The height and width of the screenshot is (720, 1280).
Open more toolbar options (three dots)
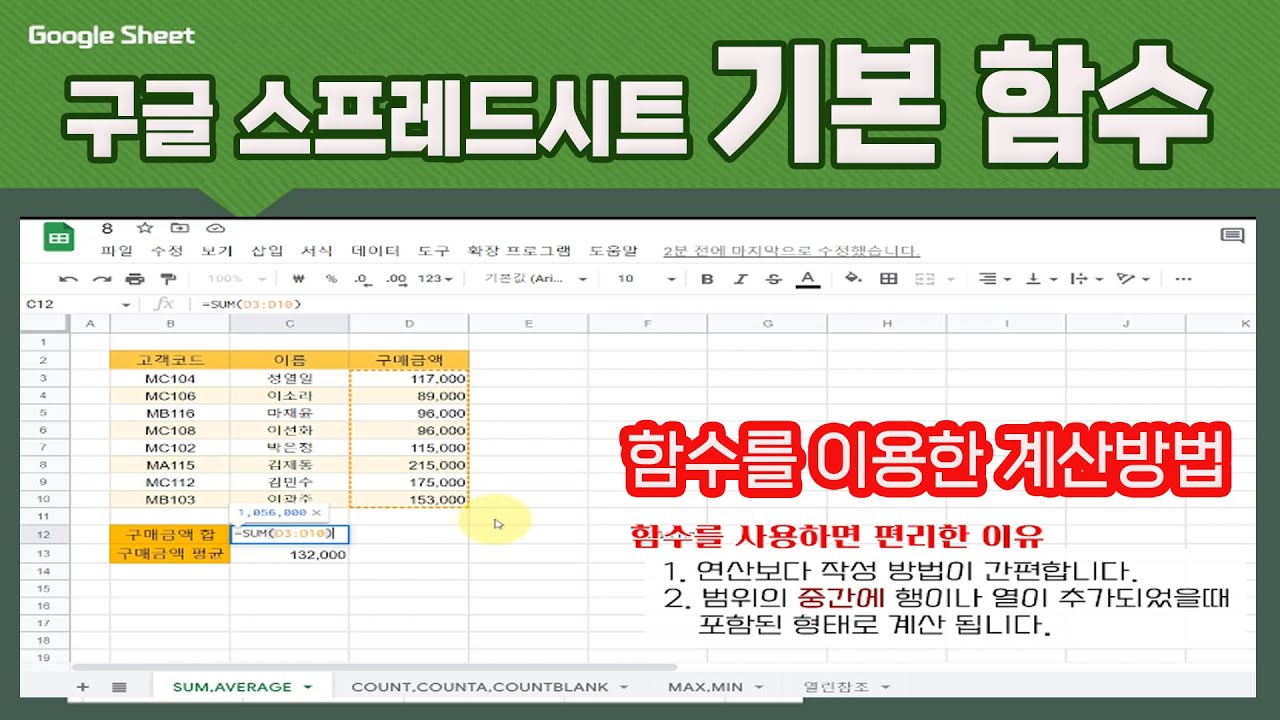[x=1183, y=279]
